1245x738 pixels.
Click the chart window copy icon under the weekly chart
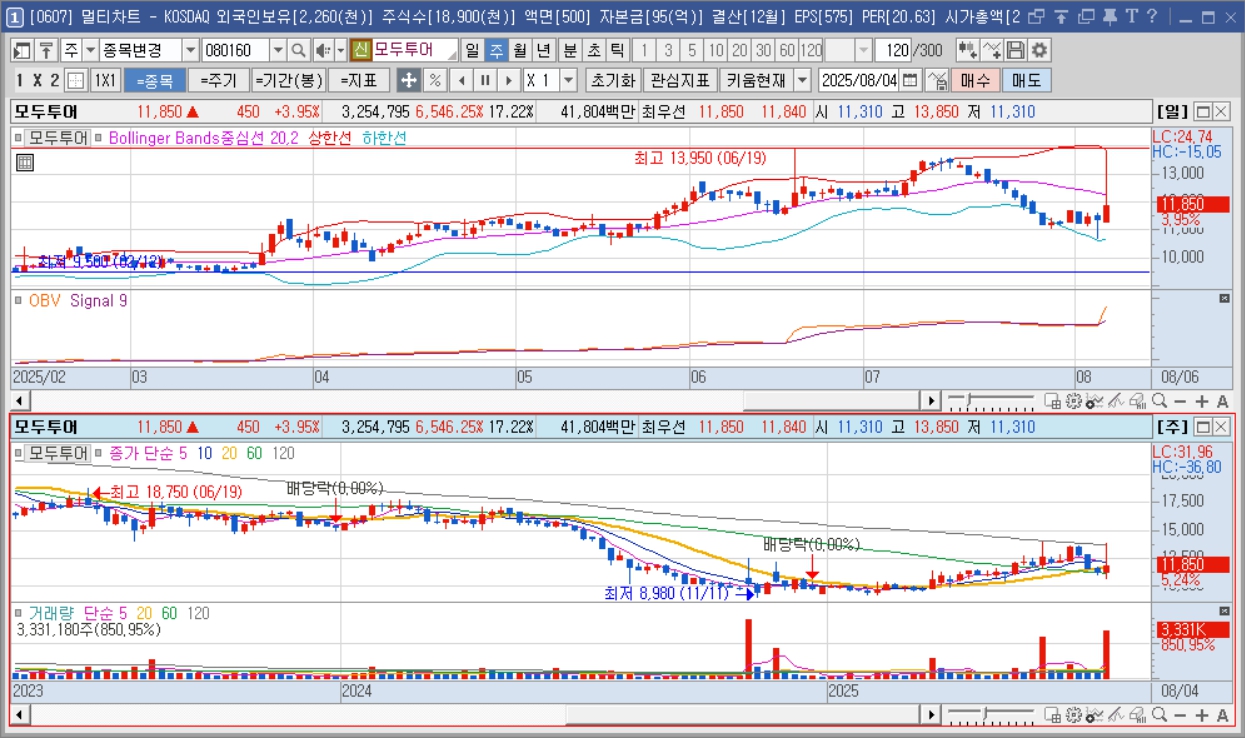(x=1052, y=715)
